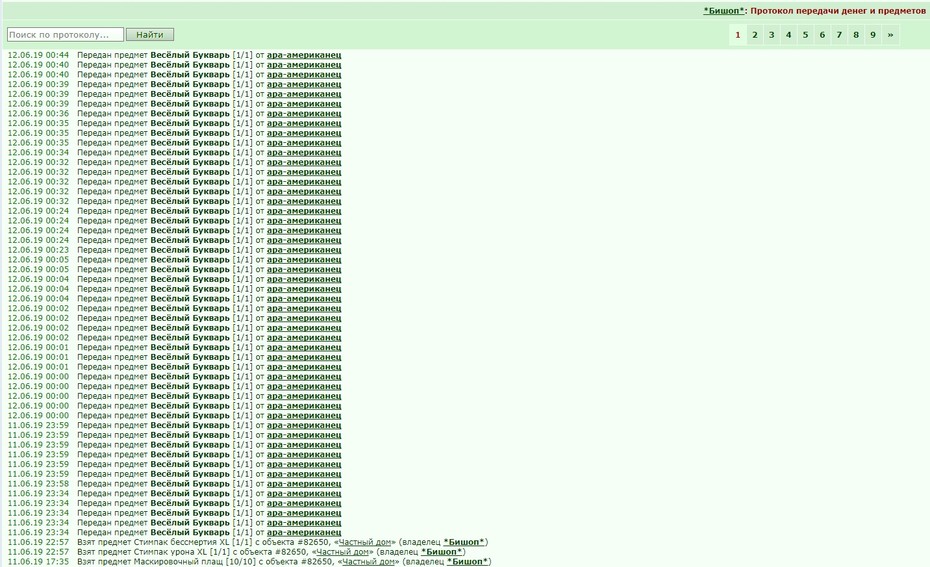Open ара-американец link in 12.06.19 00:44 row
Viewport: 930px width, 567px height.
click(x=304, y=55)
